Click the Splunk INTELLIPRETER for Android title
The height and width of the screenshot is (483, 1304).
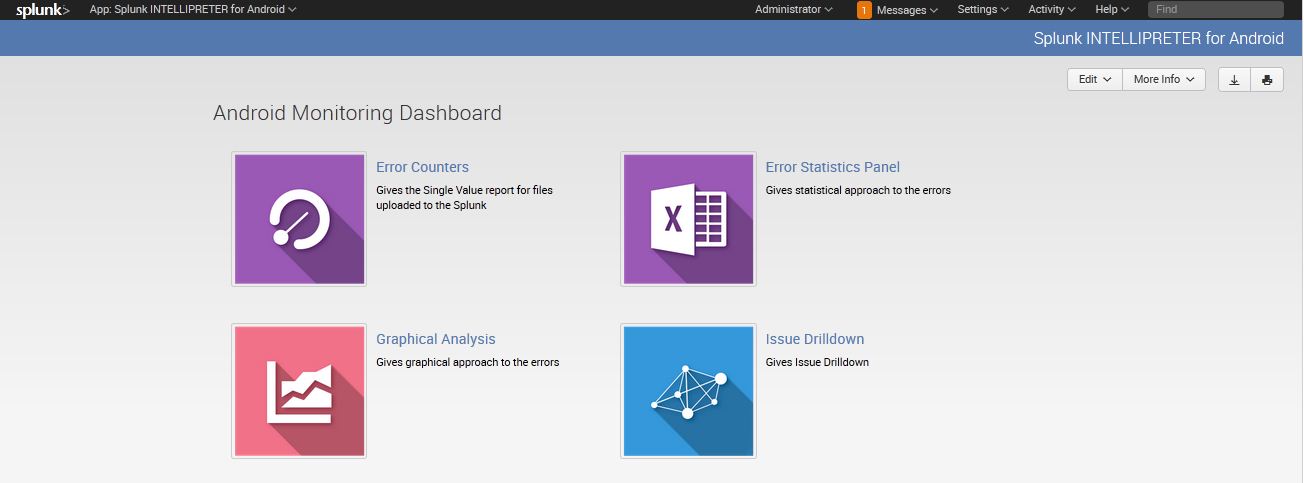1158,38
